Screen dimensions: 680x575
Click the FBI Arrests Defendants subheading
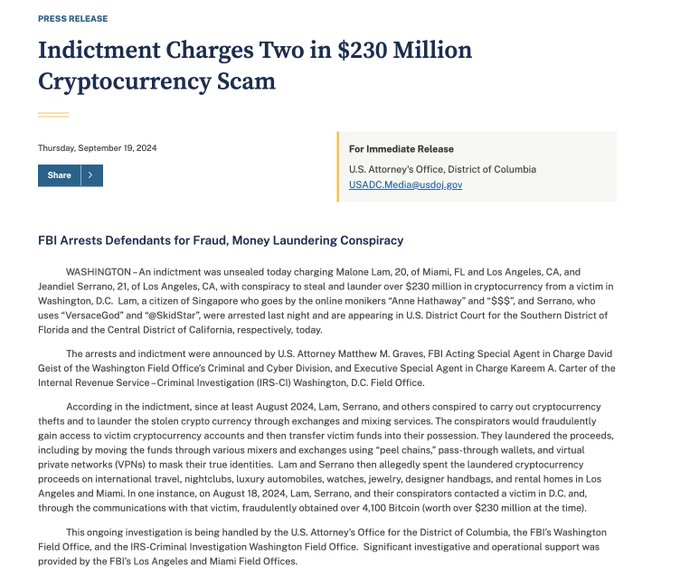[x=221, y=240]
